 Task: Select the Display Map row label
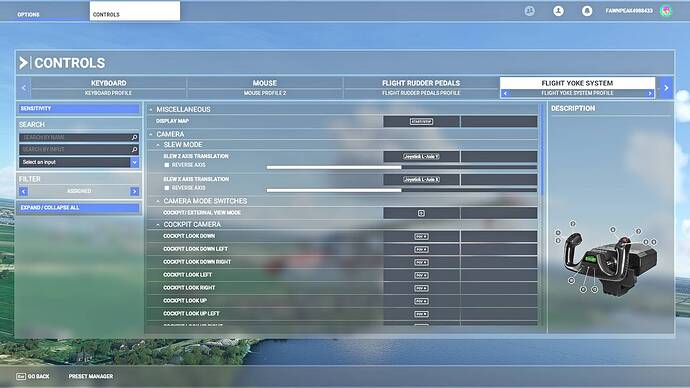click(172, 121)
